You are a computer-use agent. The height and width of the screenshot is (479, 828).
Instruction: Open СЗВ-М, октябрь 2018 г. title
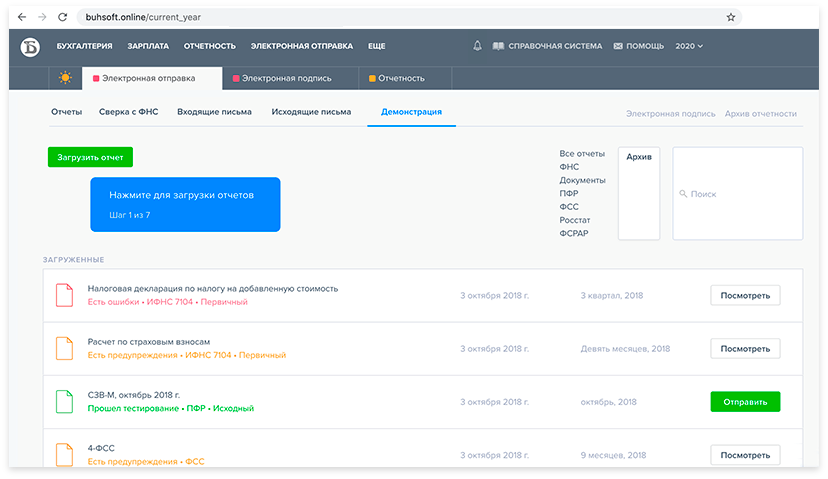(134, 395)
